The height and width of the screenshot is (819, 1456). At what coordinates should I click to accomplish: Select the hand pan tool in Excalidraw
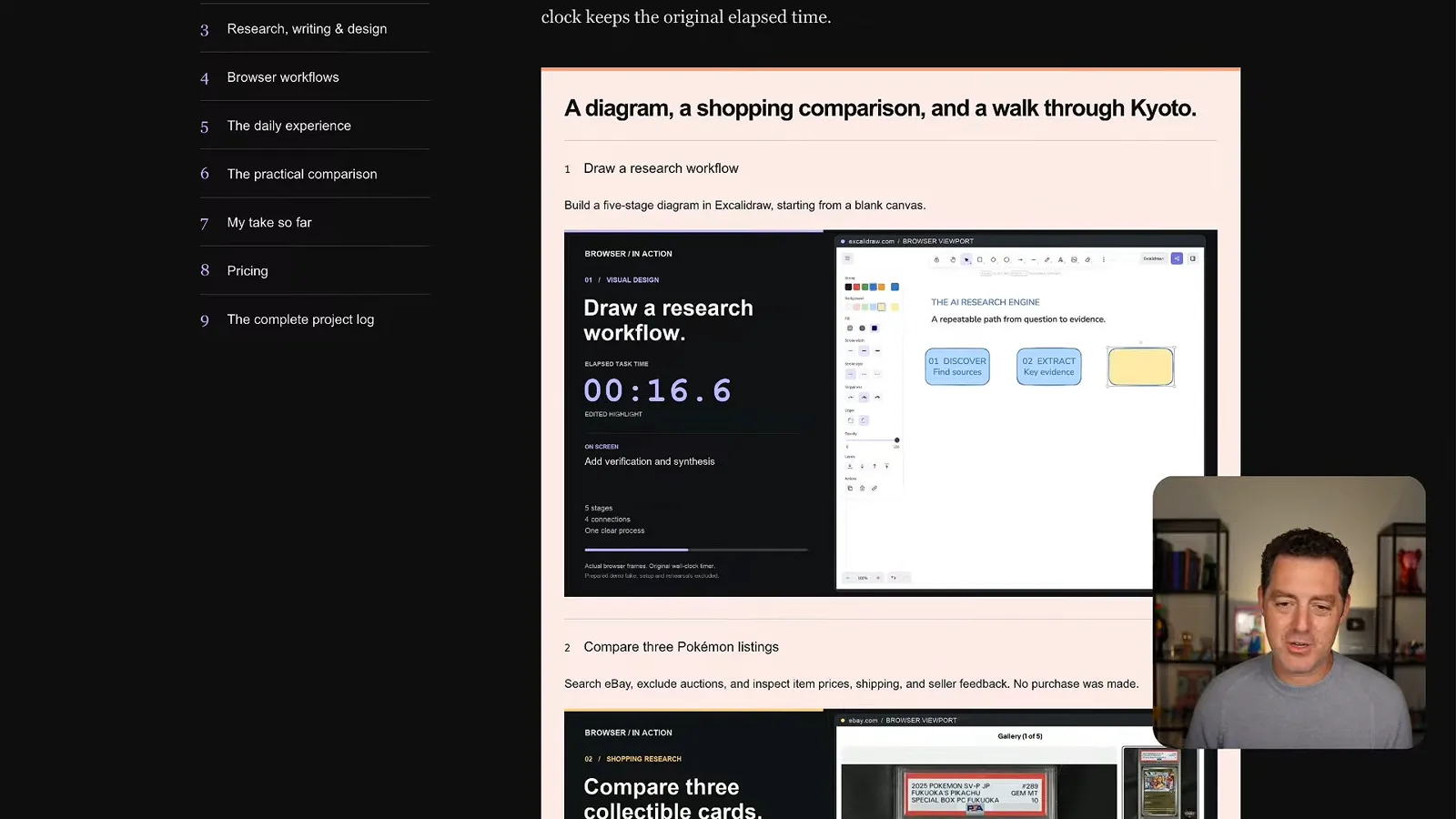[x=953, y=259]
